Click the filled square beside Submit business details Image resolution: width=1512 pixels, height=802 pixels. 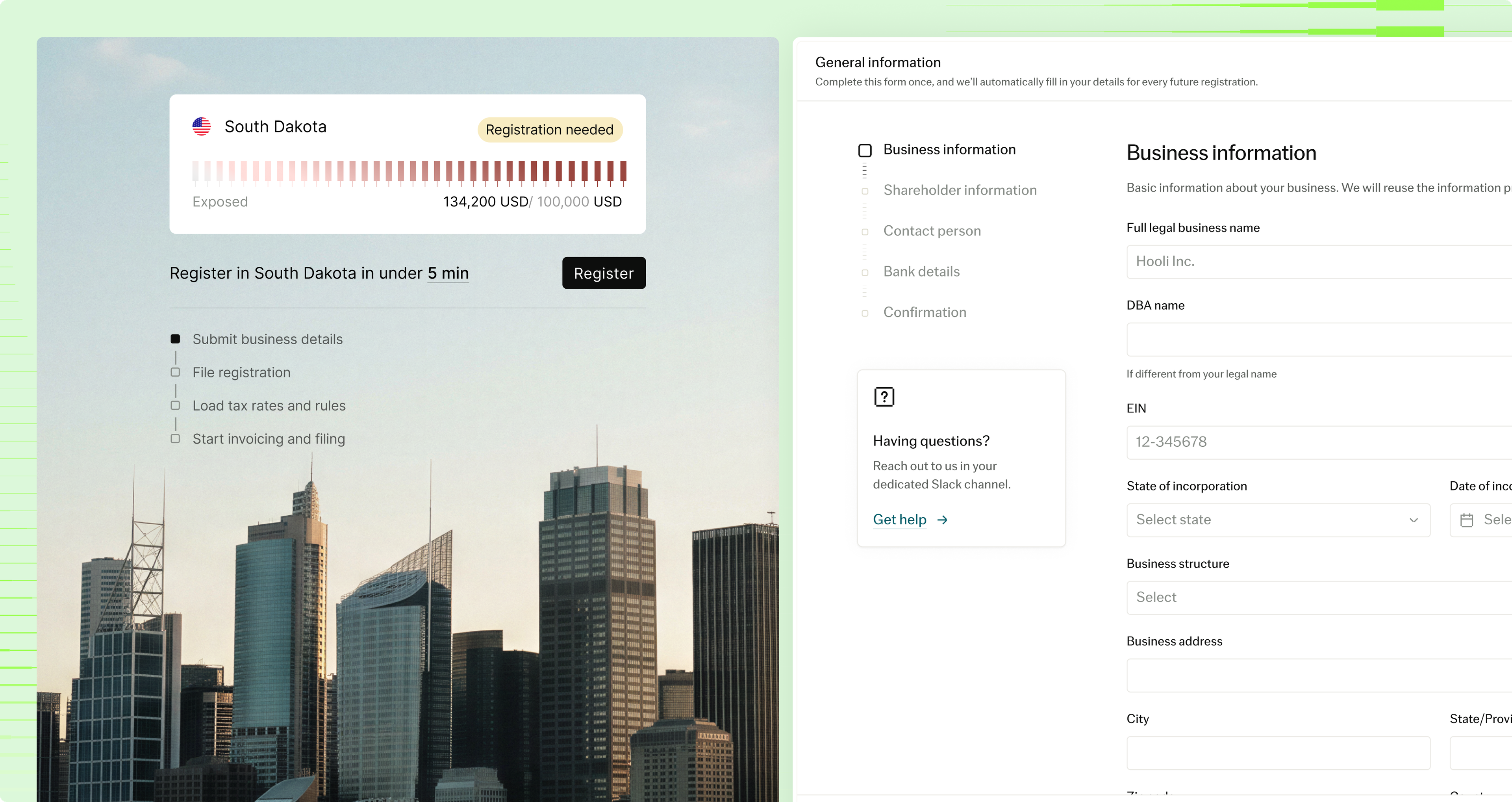click(175, 339)
